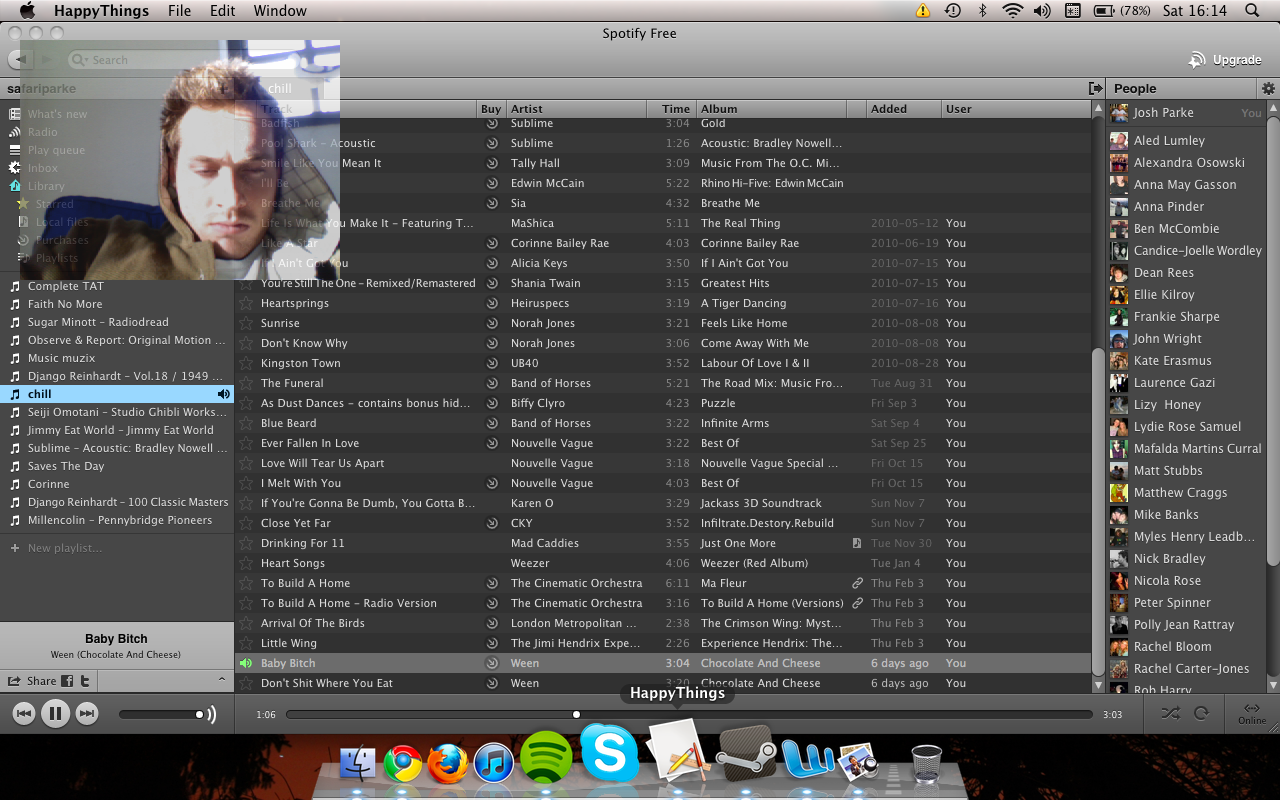Create a new playlist from sidebar
Image resolution: width=1280 pixels, height=800 pixels.
64,548
